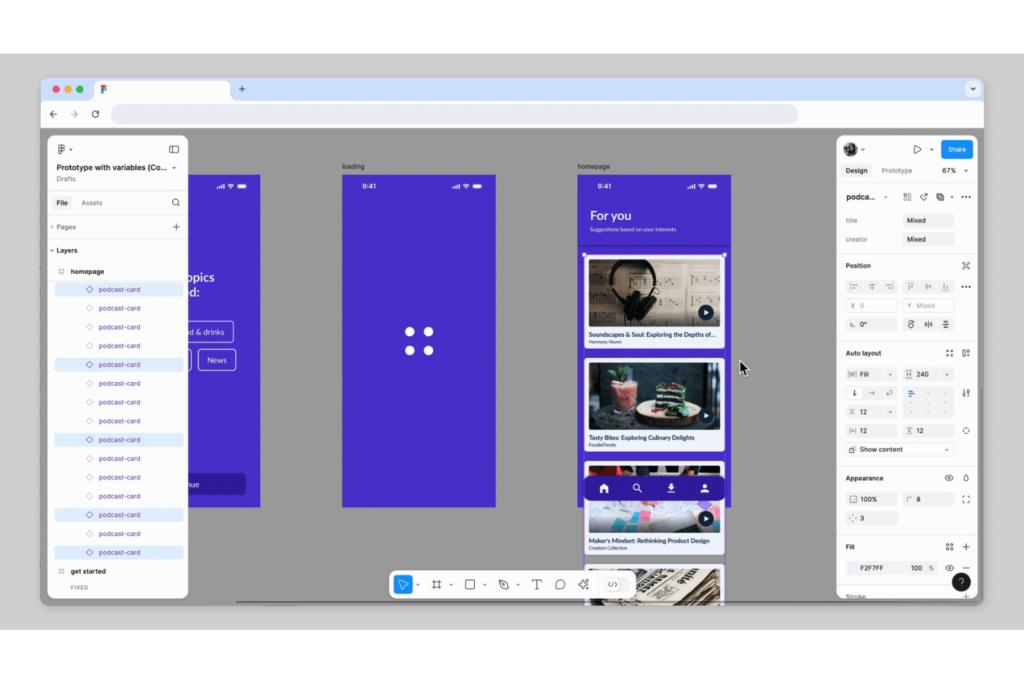Add a new fill with plus
1024x683 pixels.
pos(966,547)
